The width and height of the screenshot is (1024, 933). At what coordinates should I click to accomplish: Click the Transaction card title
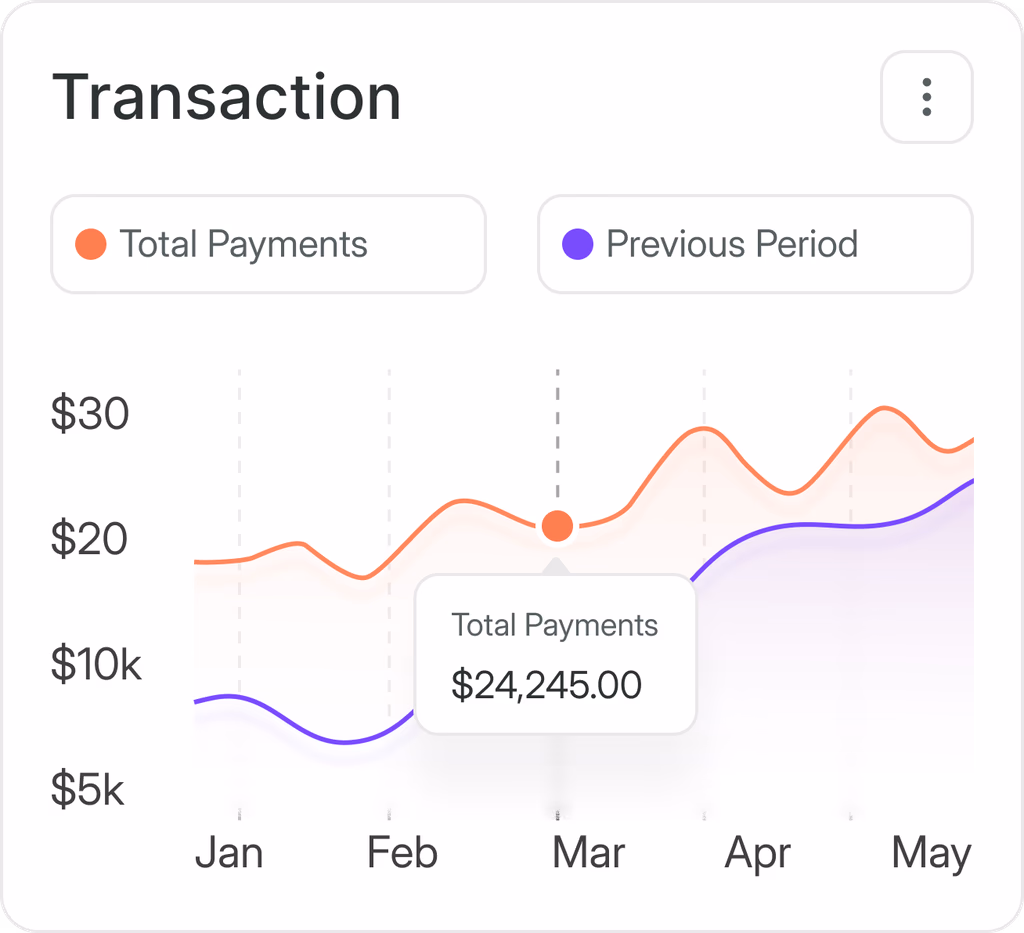coord(227,97)
